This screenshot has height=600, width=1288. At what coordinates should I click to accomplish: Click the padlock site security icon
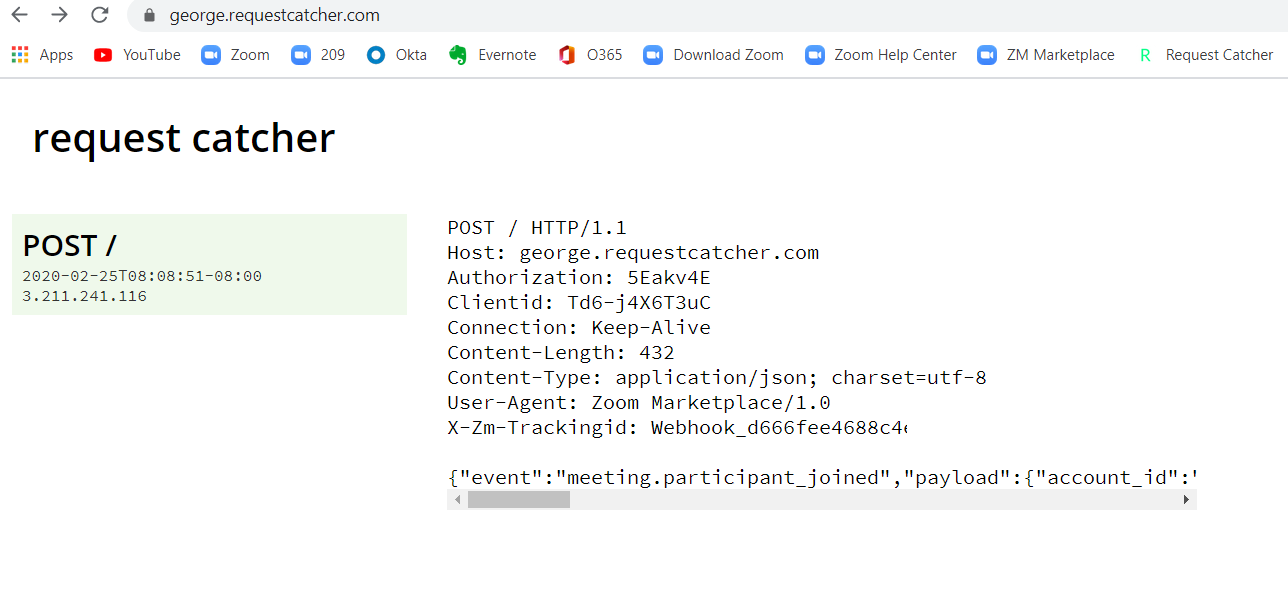click(150, 16)
